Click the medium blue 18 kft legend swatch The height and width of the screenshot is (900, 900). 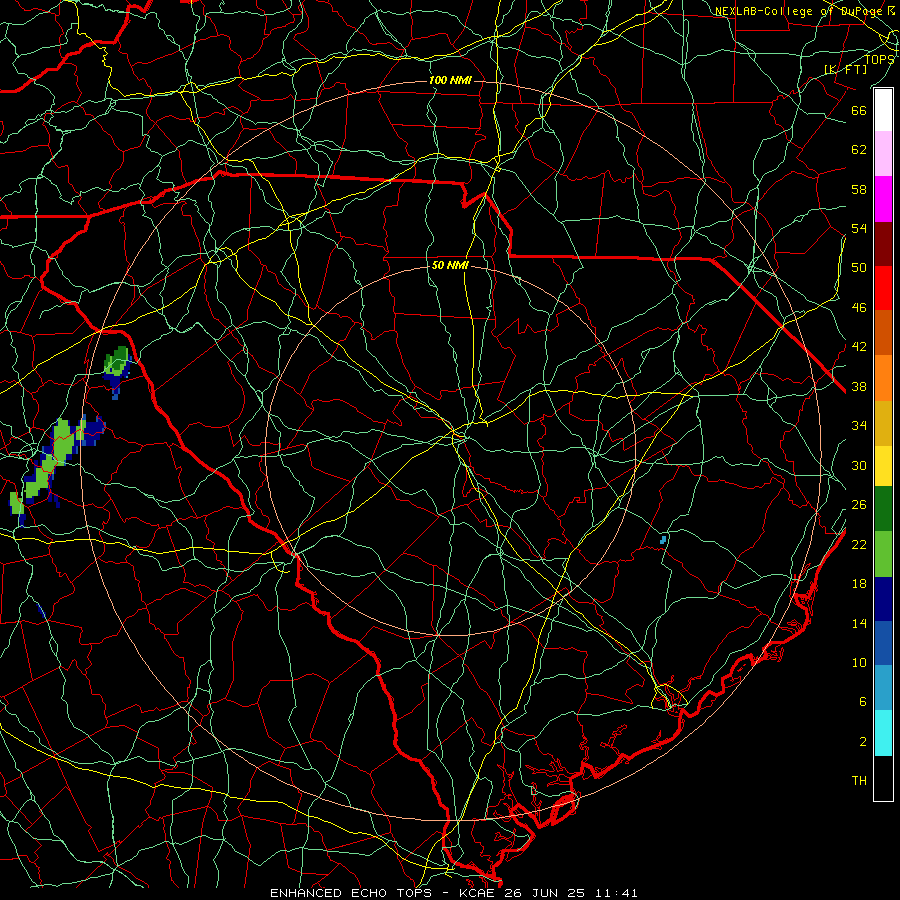(883, 643)
